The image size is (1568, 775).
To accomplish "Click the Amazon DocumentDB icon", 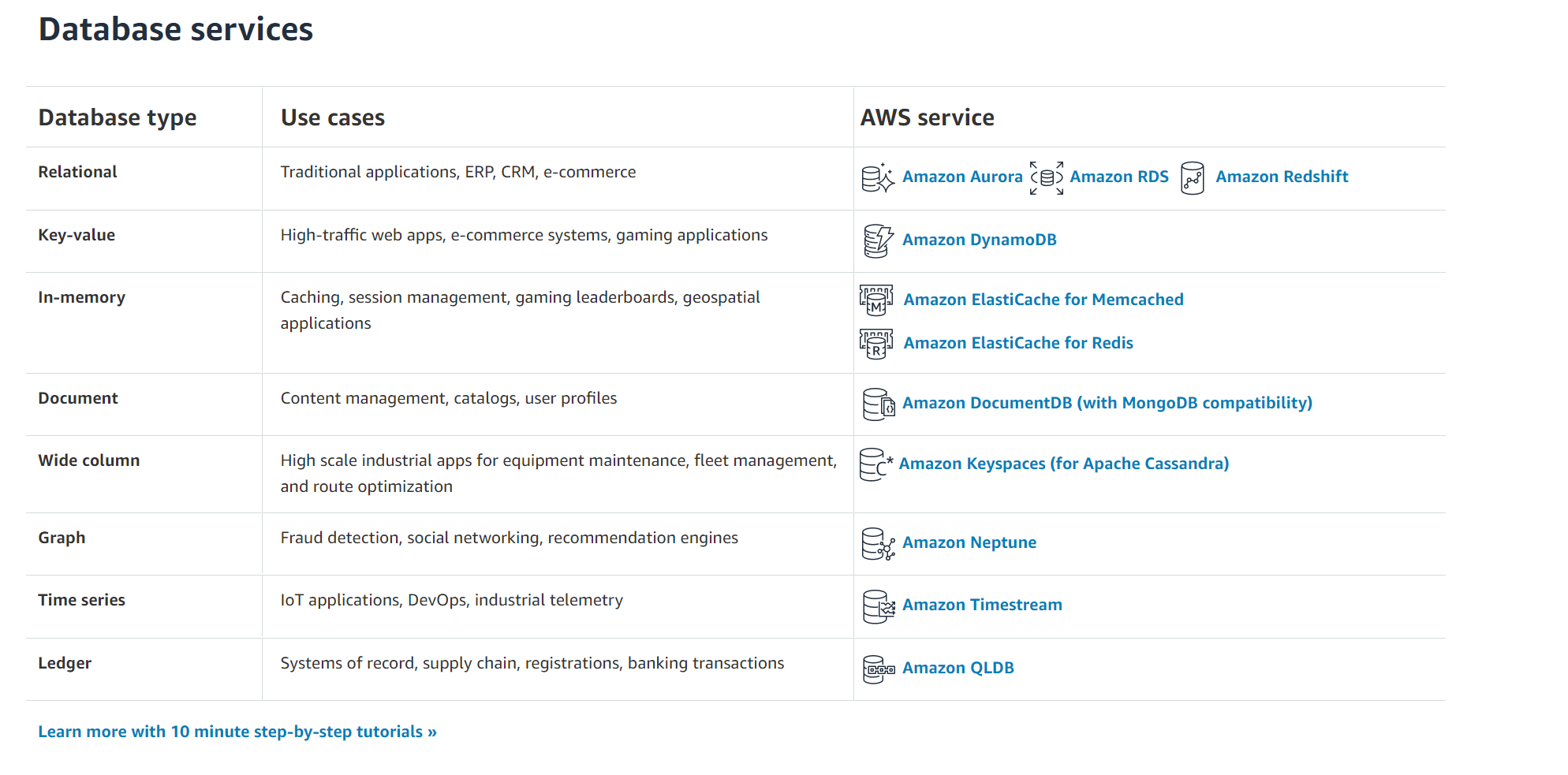I will click(878, 404).
